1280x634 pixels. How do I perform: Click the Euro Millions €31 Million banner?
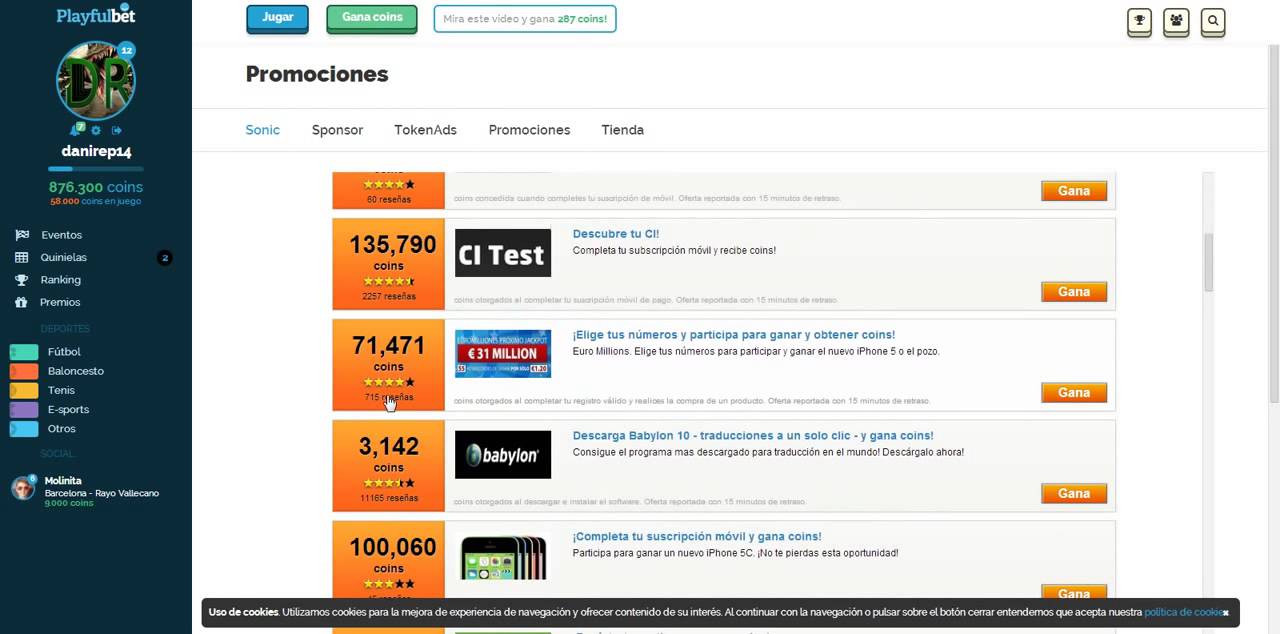point(503,354)
